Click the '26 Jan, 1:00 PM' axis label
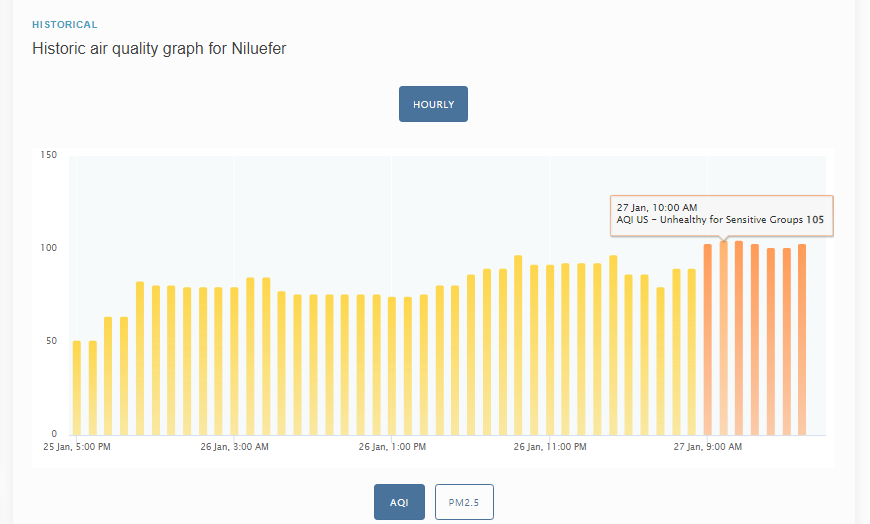 pos(392,447)
